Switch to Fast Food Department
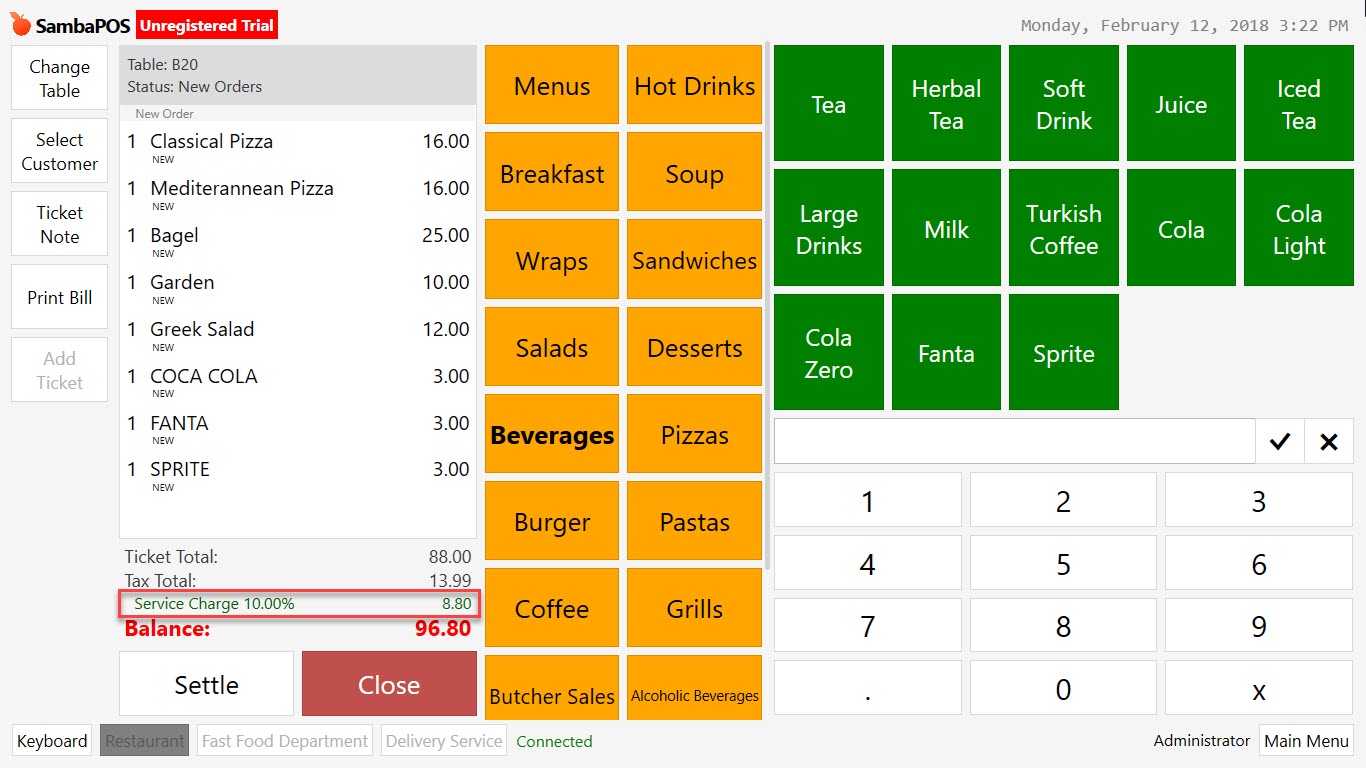The height and width of the screenshot is (768, 1366). click(x=285, y=741)
